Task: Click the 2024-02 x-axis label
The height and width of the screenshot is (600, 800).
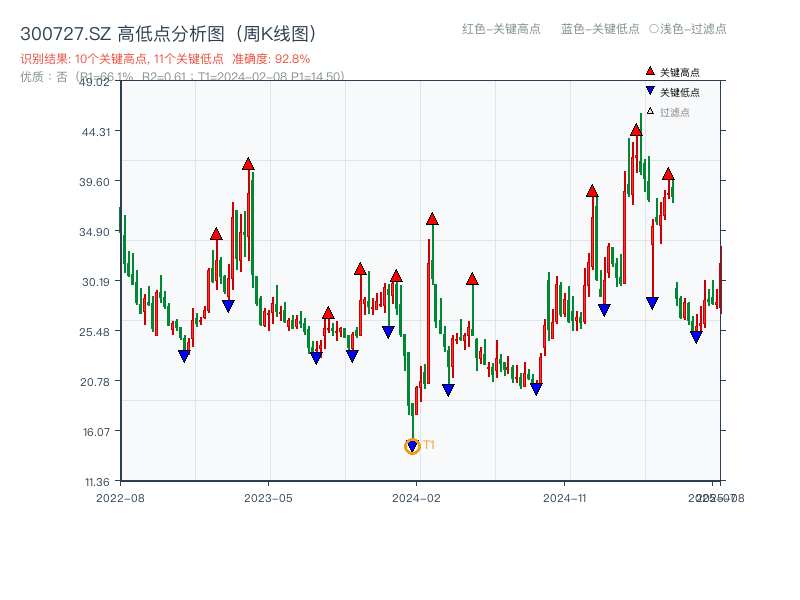Action: click(x=415, y=496)
